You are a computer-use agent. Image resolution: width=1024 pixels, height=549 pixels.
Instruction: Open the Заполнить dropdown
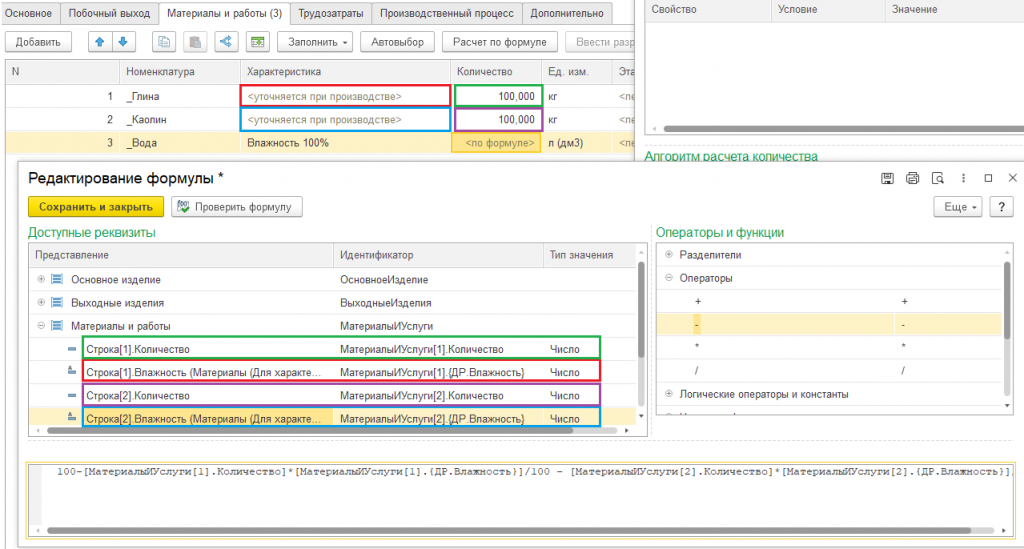pos(315,42)
